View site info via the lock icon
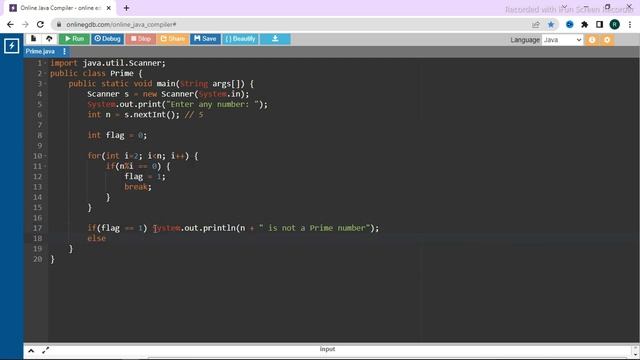 coord(59,24)
